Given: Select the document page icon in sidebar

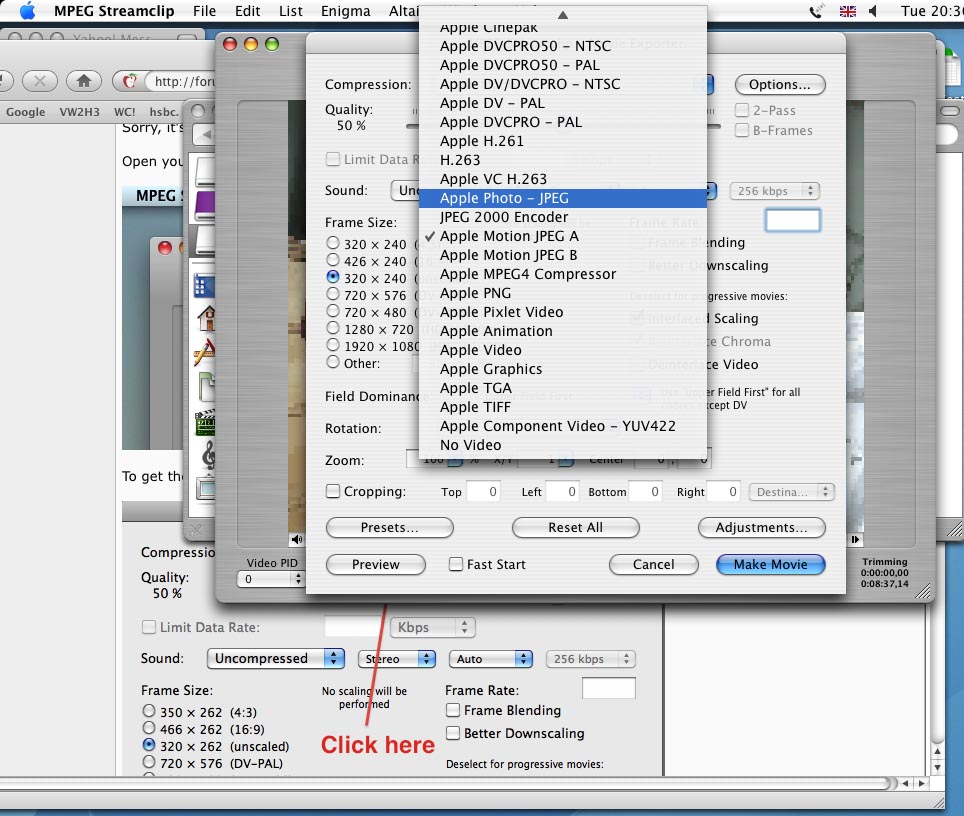Looking at the screenshot, I should pos(207,386).
